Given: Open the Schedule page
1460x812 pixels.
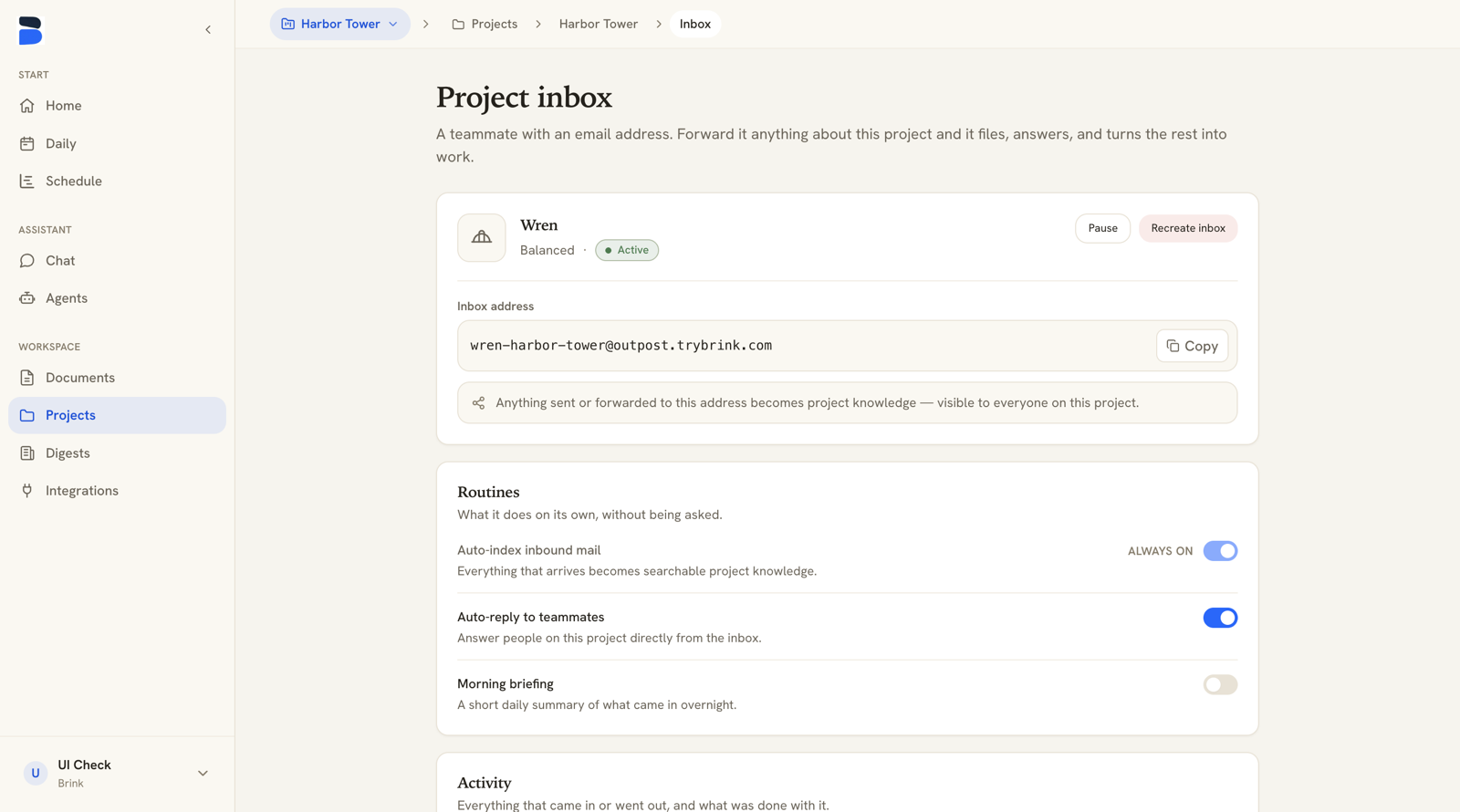Looking at the screenshot, I should click(117, 181).
